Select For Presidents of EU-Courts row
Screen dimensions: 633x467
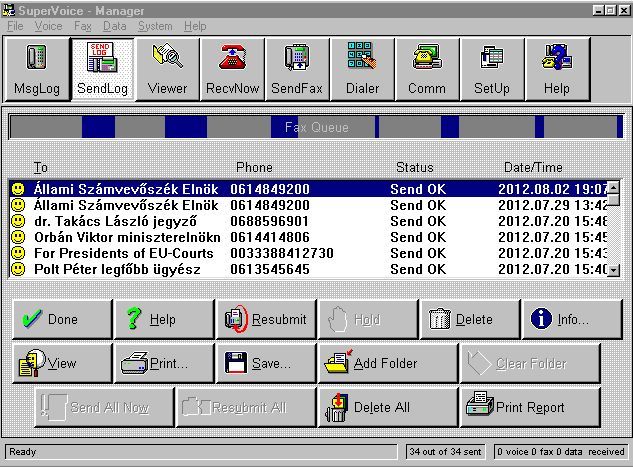click(308, 253)
